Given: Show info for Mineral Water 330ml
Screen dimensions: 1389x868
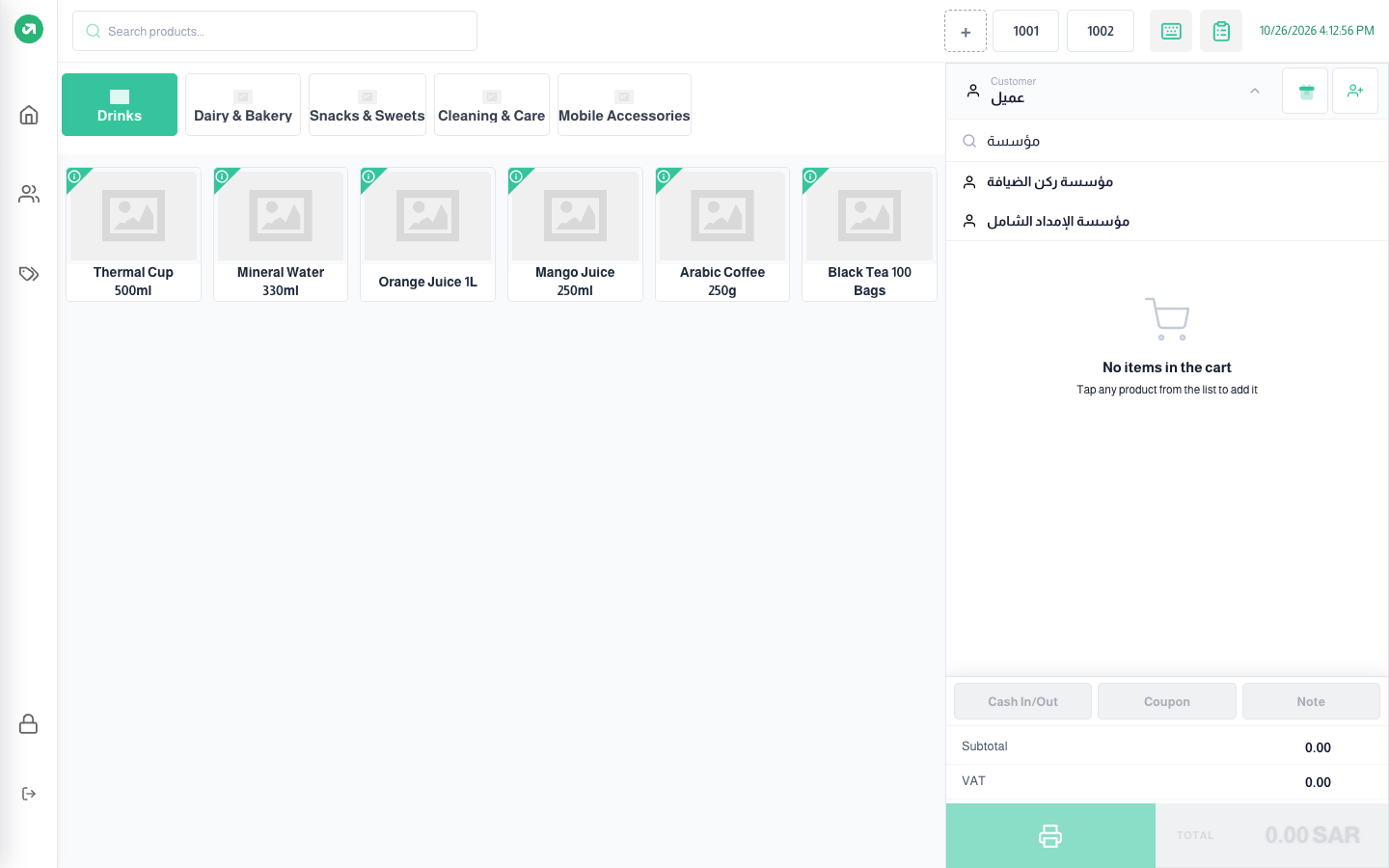Looking at the screenshot, I should coord(222,176).
